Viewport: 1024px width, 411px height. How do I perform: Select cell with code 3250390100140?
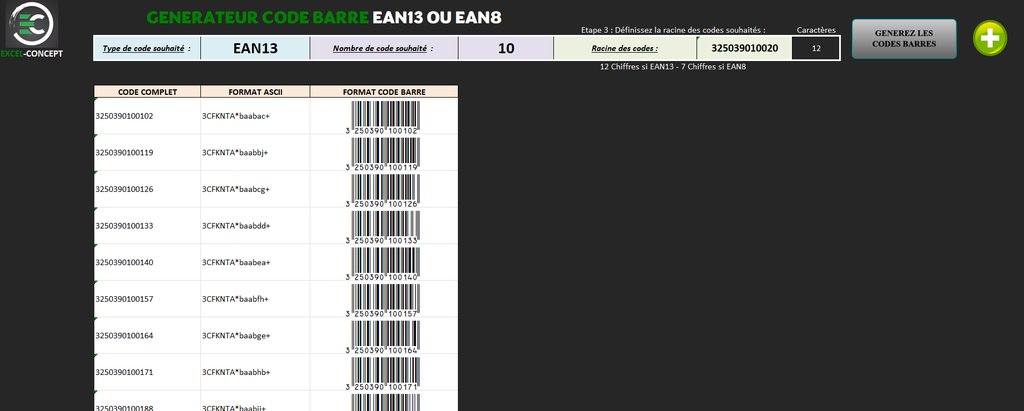coord(148,263)
